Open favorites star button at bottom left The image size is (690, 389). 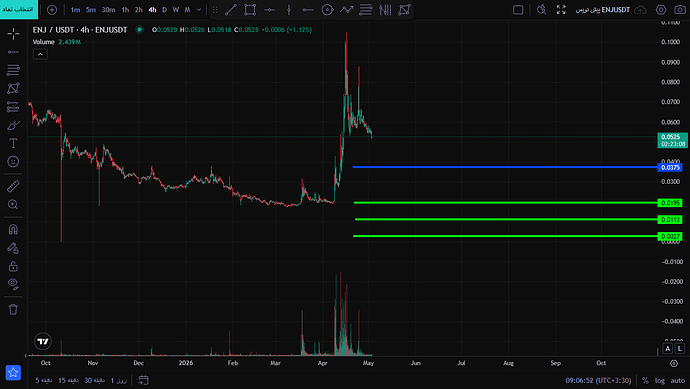click(x=13, y=372)
